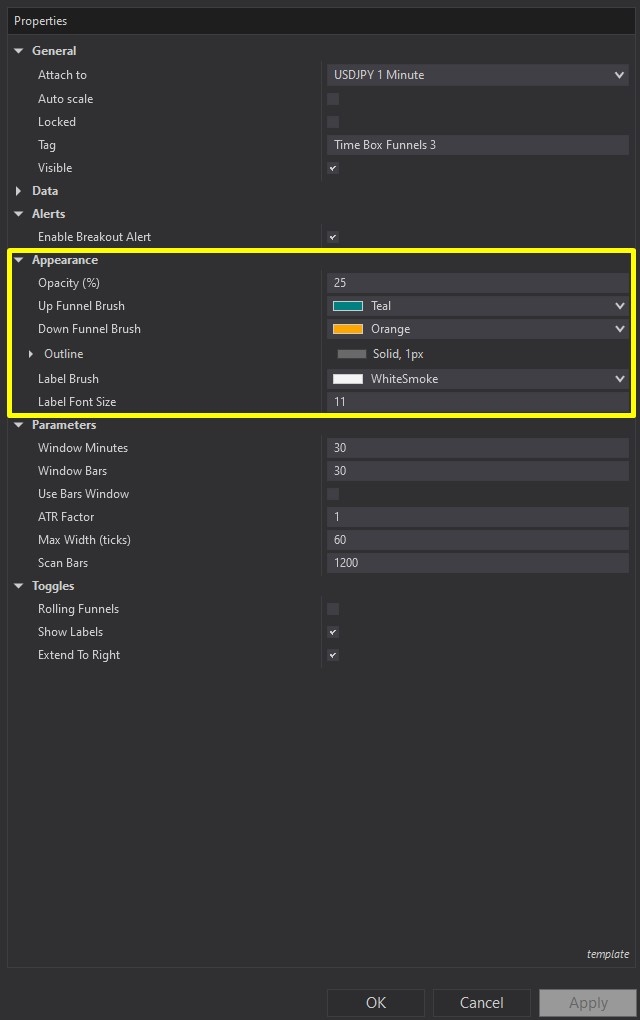
Task: Open the template link
Action: (x=607, y=954)
